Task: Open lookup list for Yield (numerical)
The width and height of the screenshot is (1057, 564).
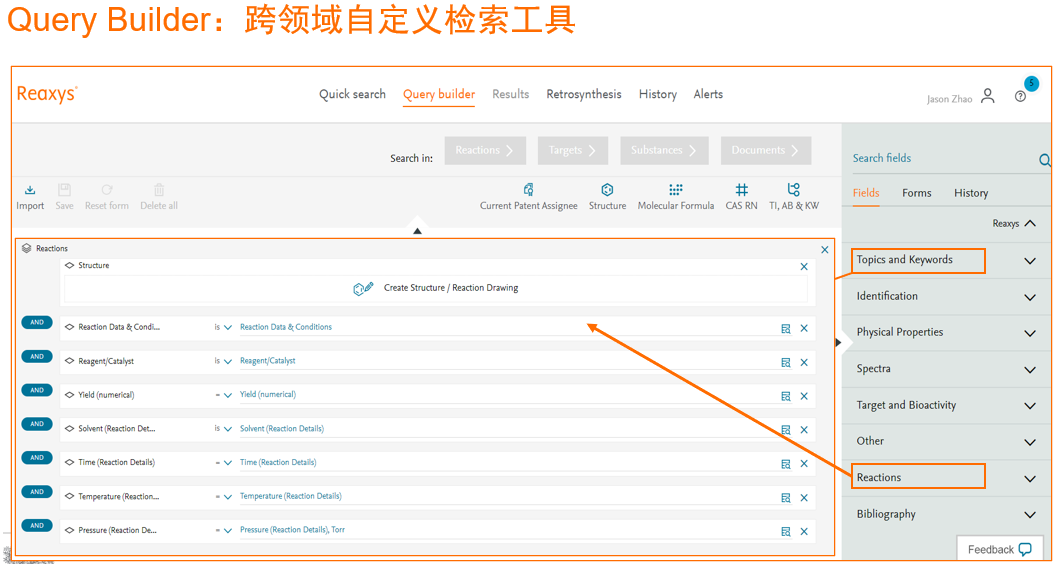Action: 785,396
